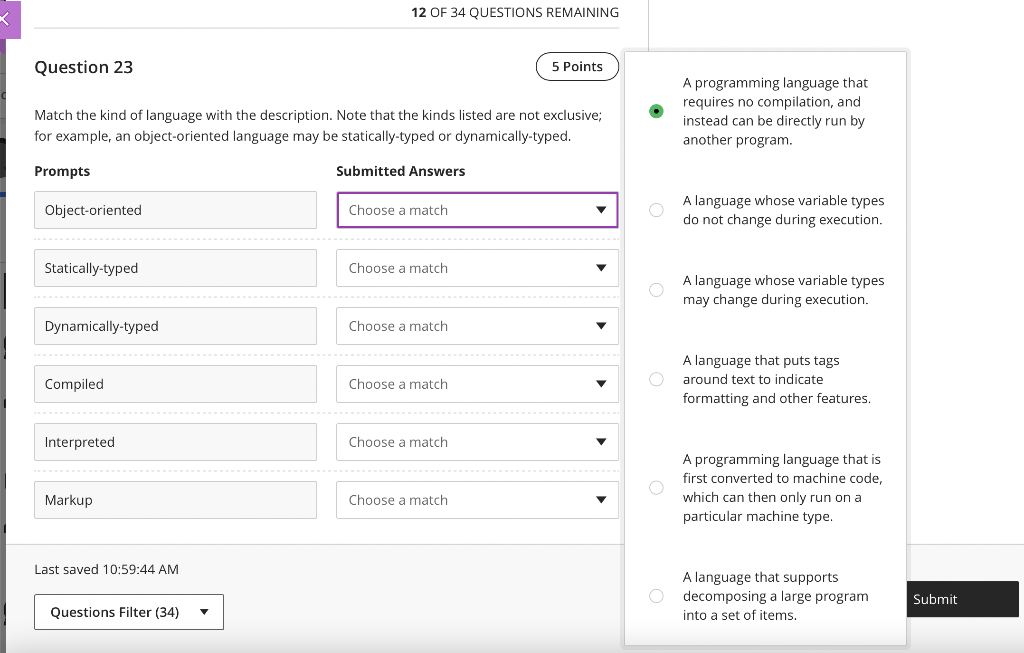Open the Object-oriented match dropdown

point(477,210)
